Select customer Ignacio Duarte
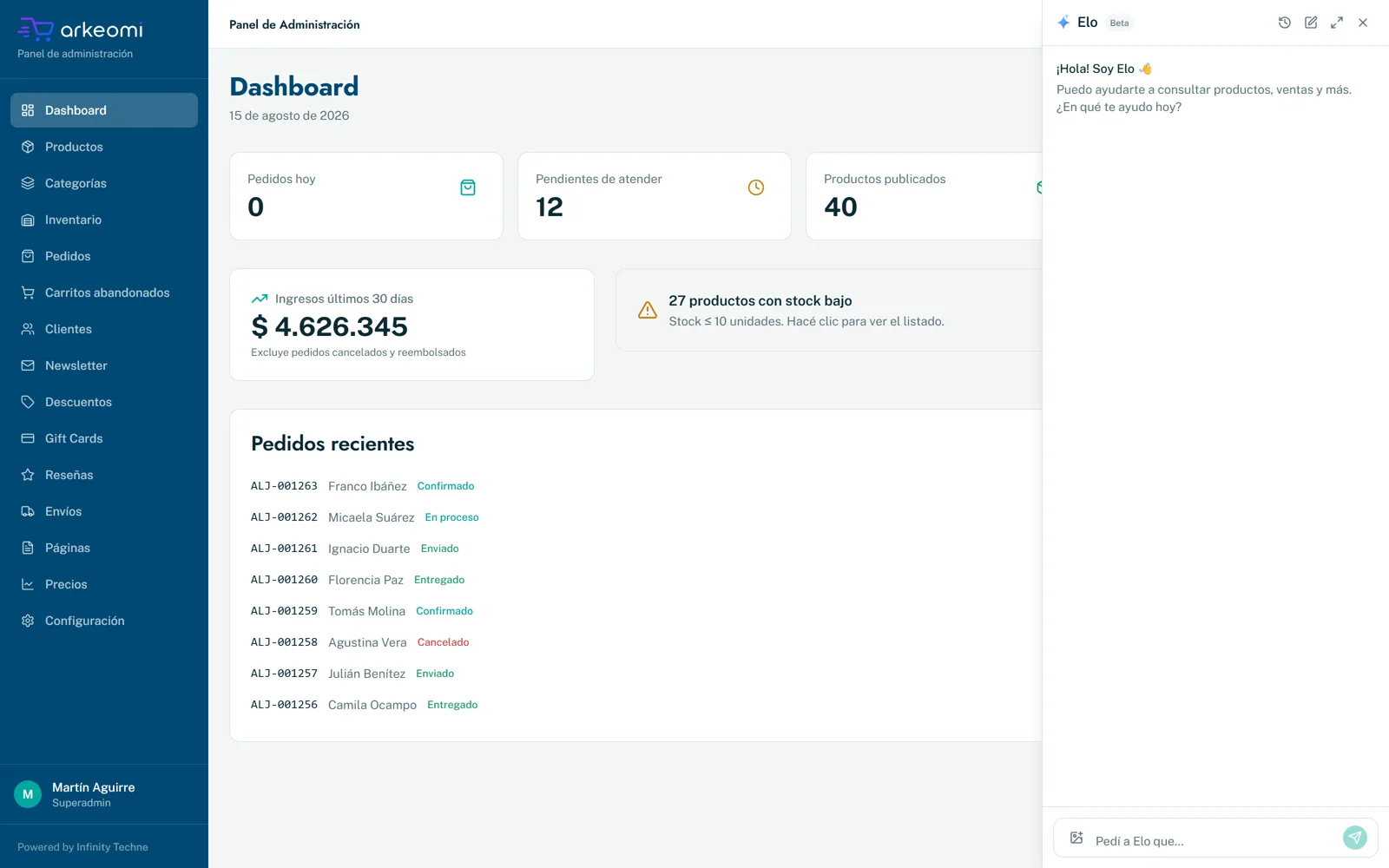1389x868 pixels. [369, 549]
